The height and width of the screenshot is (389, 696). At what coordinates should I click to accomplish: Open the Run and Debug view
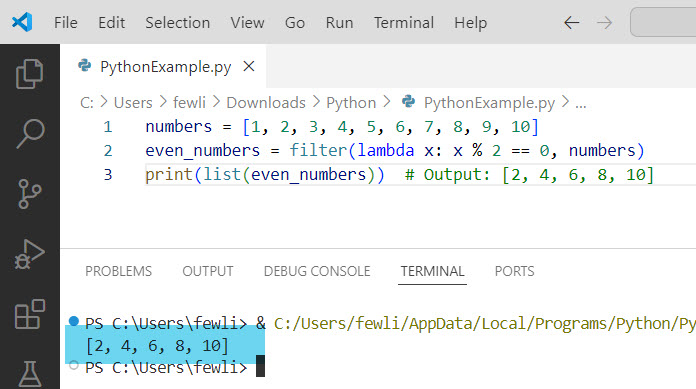click(x=30, y=254)
